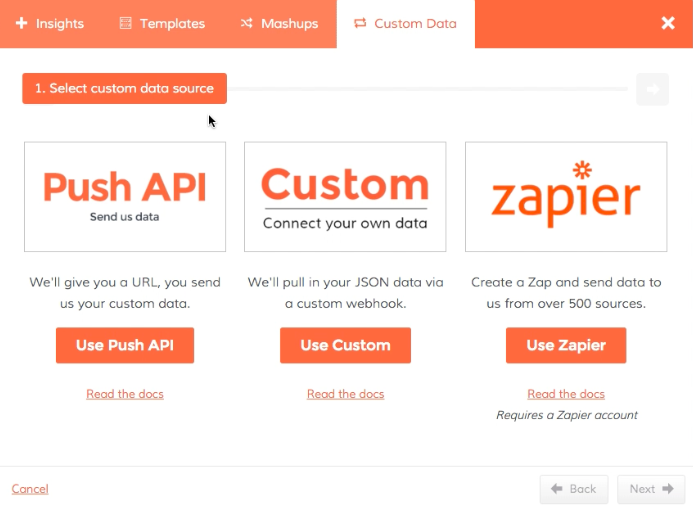Image resolution: width=693 pixels, height=508 pixels.
Task: Open the Insights tab
Action: point(50,23)
